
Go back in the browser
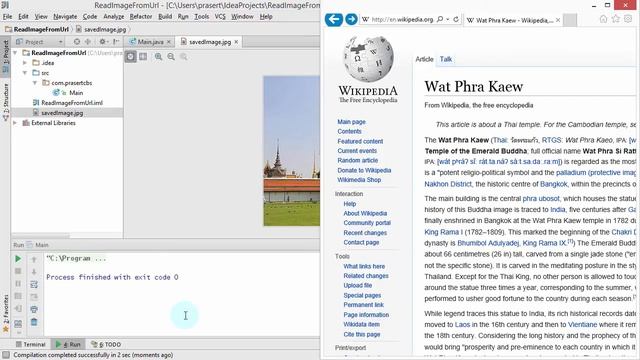[x=333, y=19]
